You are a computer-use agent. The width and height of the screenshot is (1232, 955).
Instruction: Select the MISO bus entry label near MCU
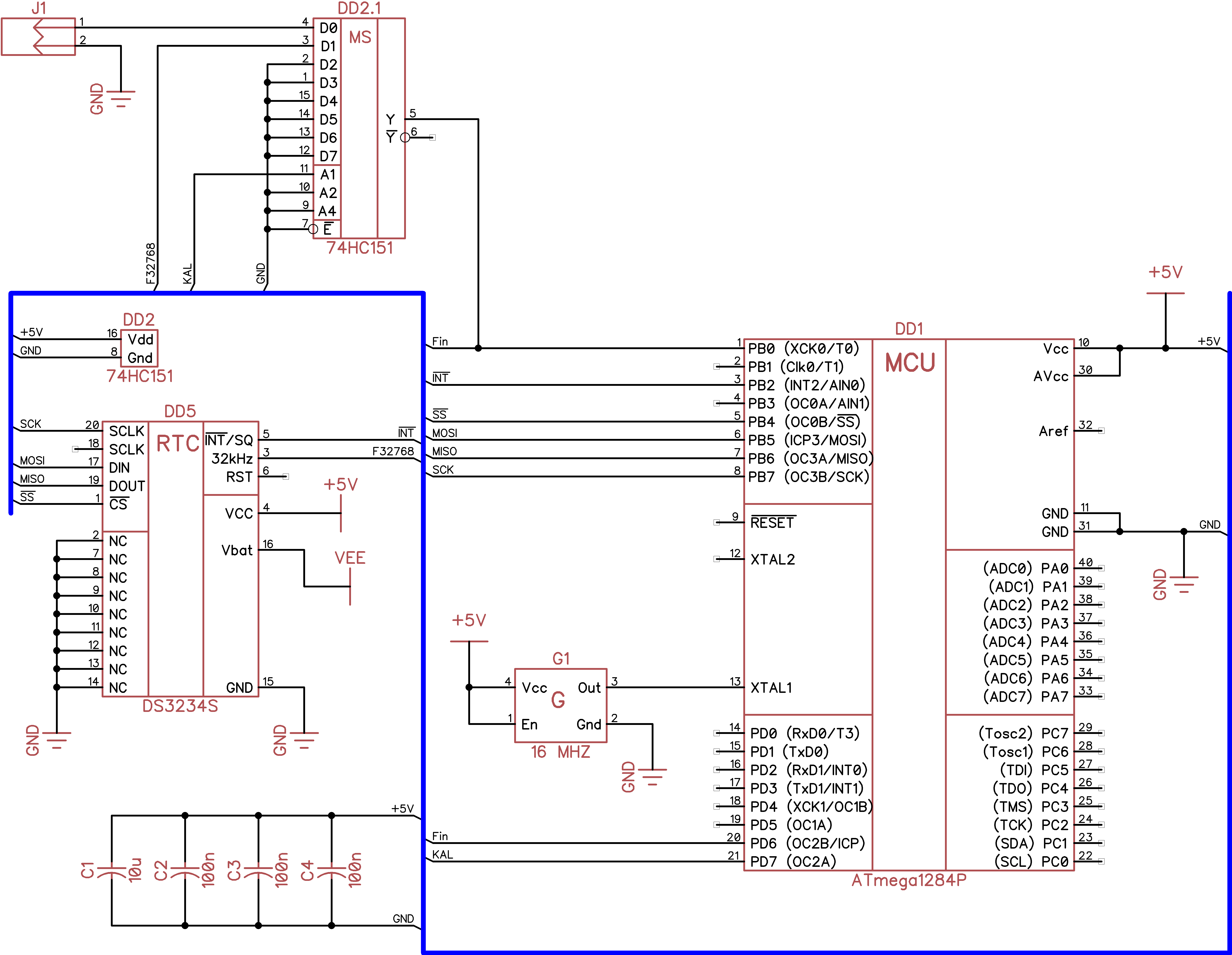(445, 451)
